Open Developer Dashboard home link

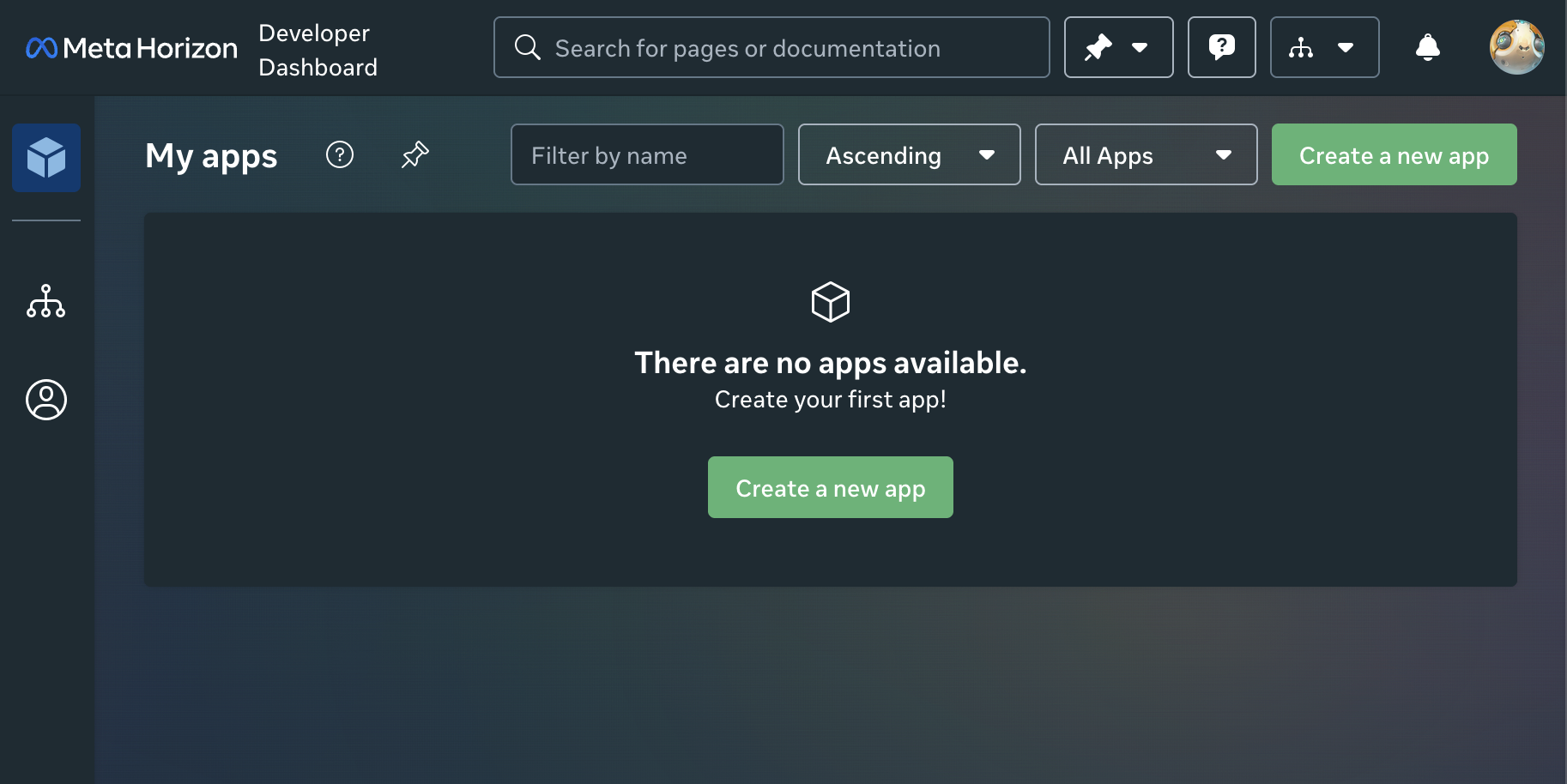point(318,49)
